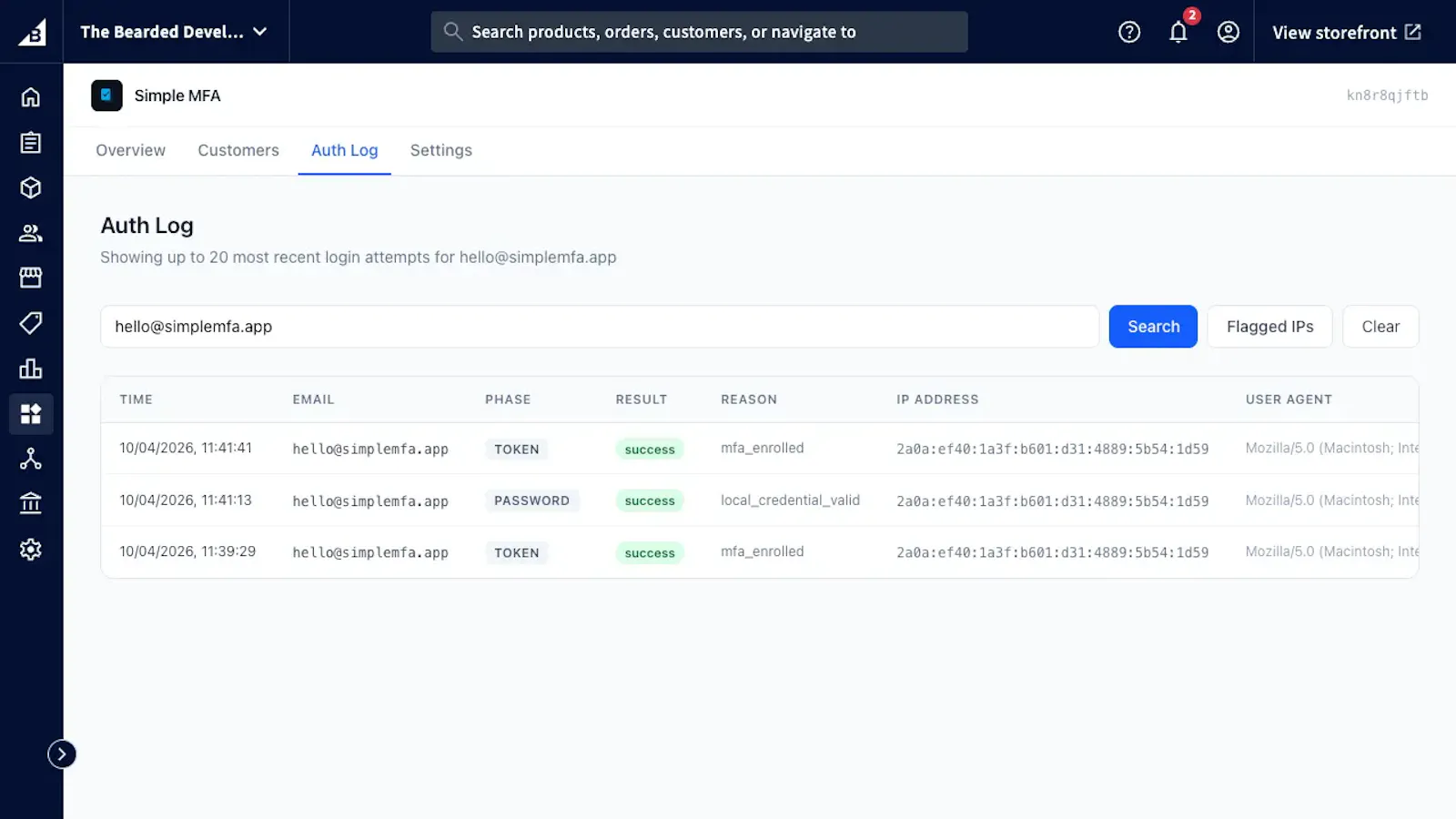This screenshot has height=819, width=1456.
Task: Click the email cell in the 11:39:29 row
Action: click(370, 552)
